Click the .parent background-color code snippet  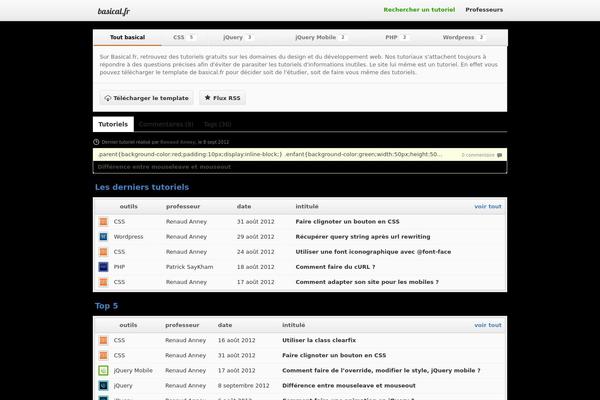pyautogui.click(x=270, y=154)
